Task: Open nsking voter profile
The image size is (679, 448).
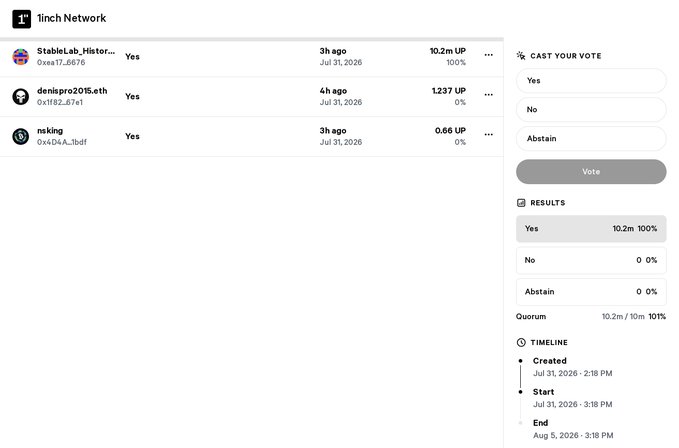Action: [x=50, y=131]
